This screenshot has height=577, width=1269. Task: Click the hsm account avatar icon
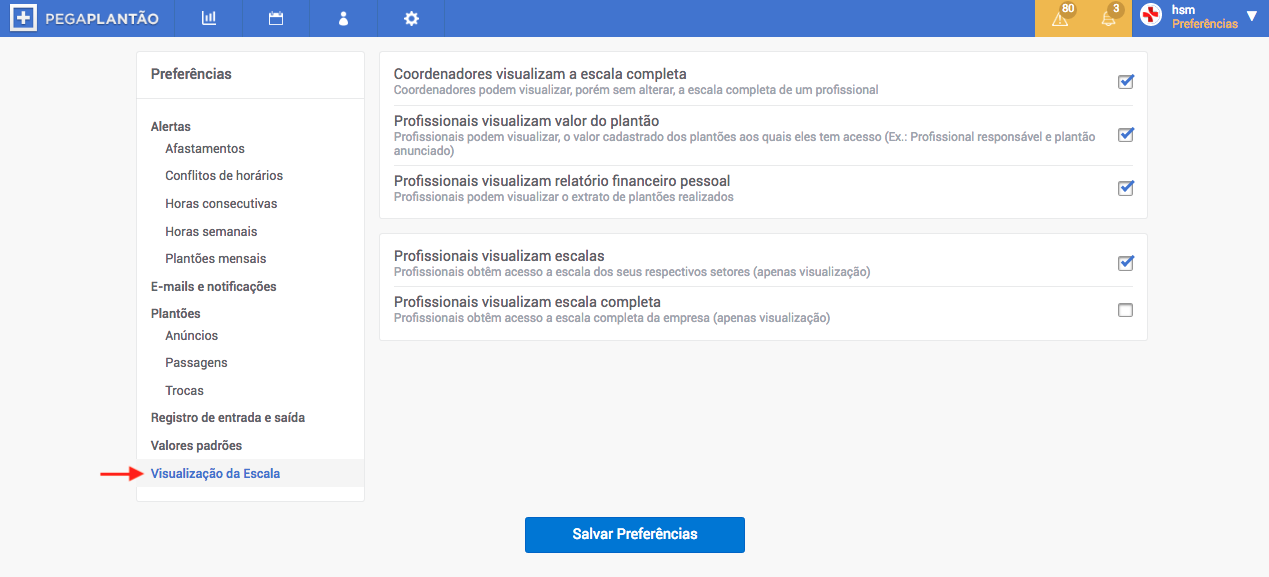pos(1152,16)
